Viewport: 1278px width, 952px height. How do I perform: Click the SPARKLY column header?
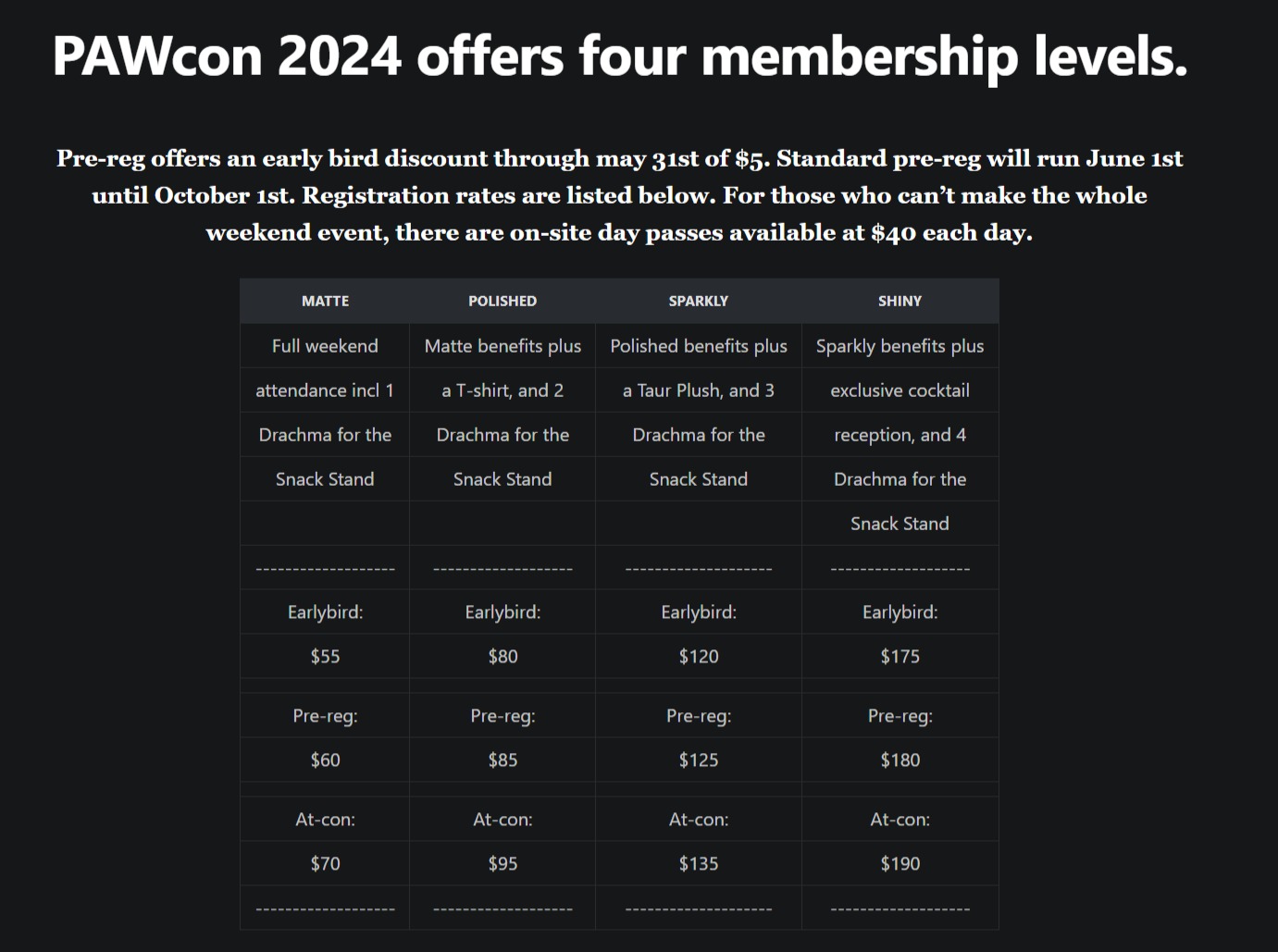699,301
